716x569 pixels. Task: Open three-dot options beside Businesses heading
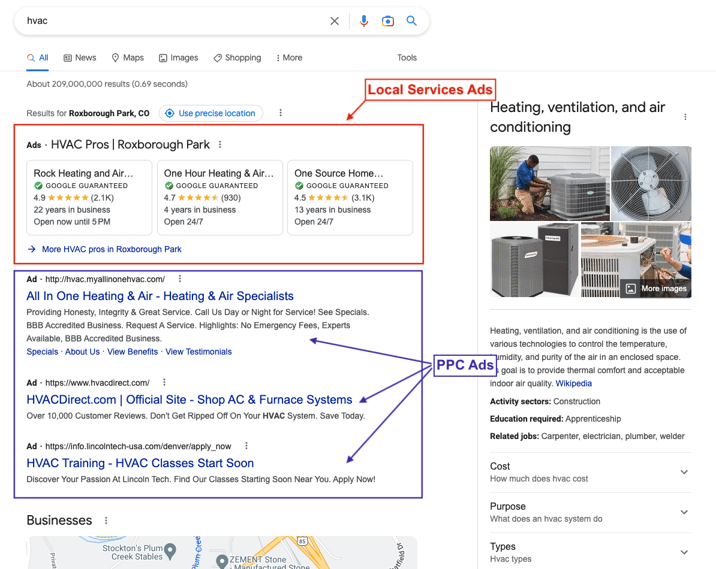[106, 520]
